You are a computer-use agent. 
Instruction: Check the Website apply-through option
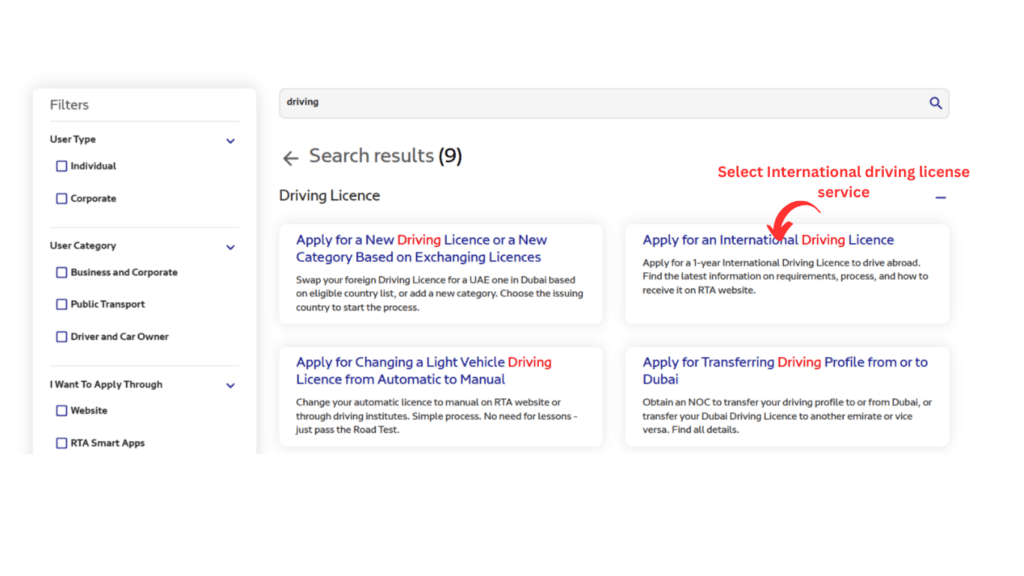pyautogui.click(x=61, y=410)
